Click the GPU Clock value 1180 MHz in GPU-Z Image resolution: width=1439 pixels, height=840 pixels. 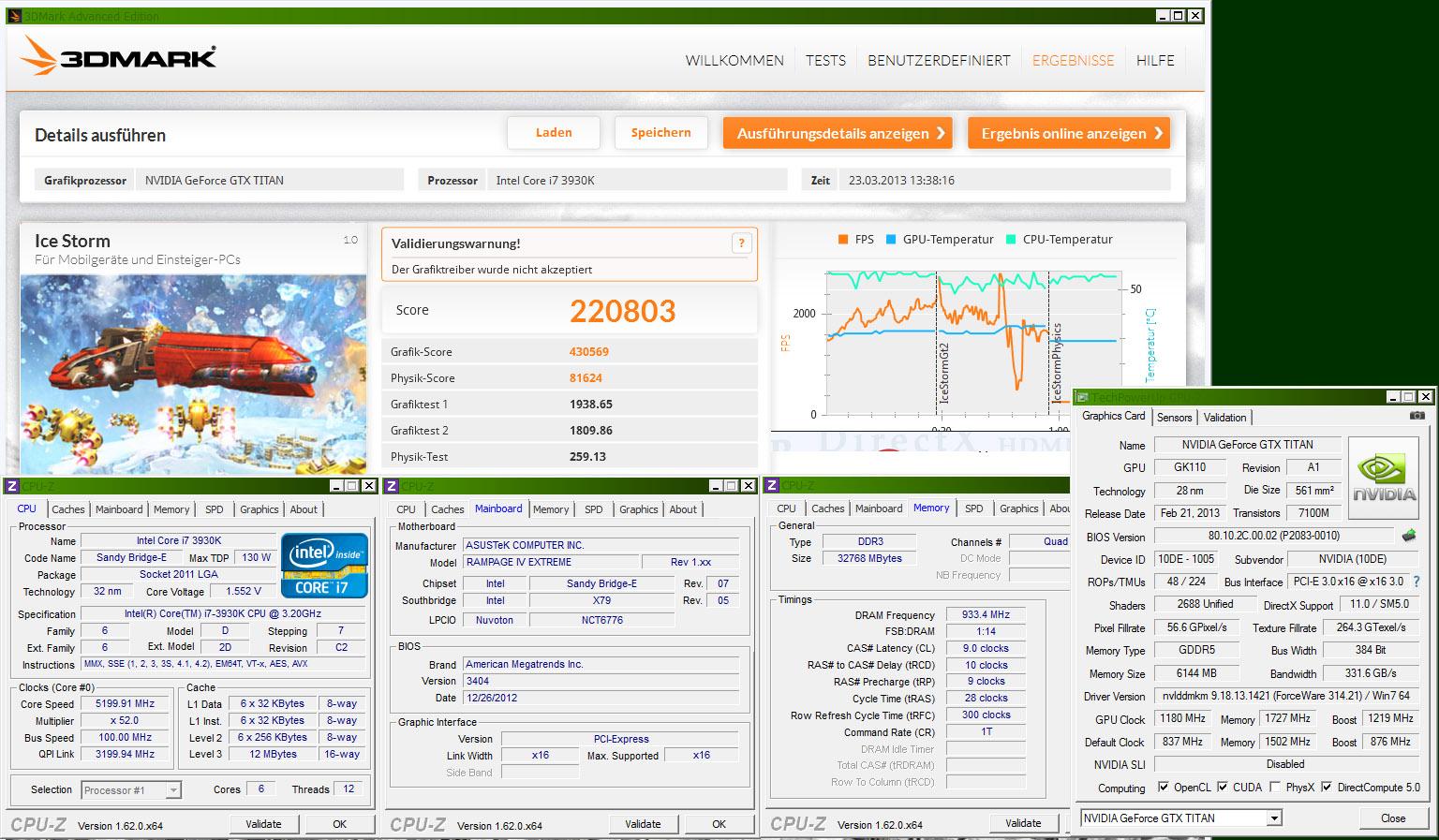click(x=1182, y=719)
